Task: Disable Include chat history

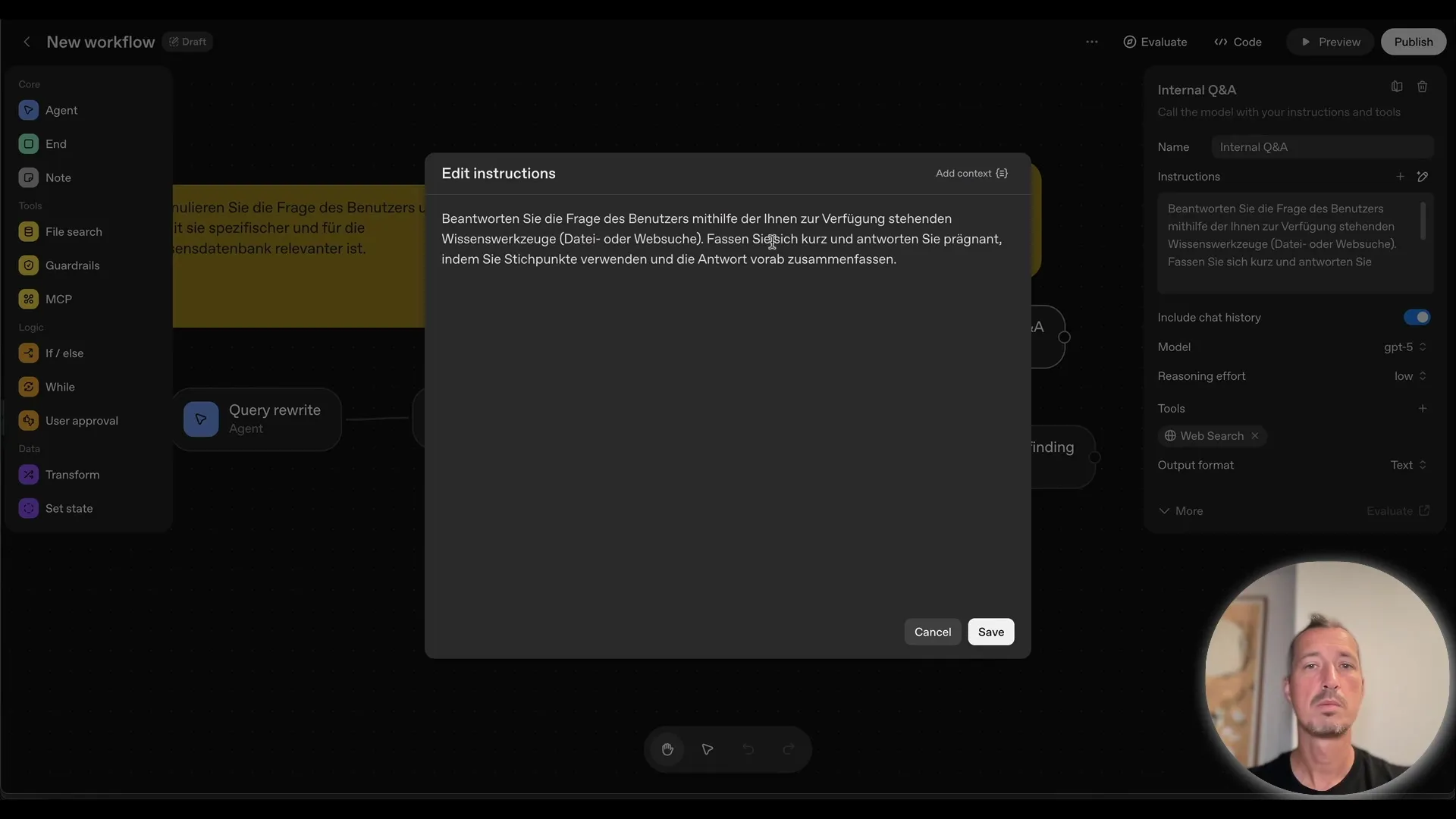Action: (1417, 318)
